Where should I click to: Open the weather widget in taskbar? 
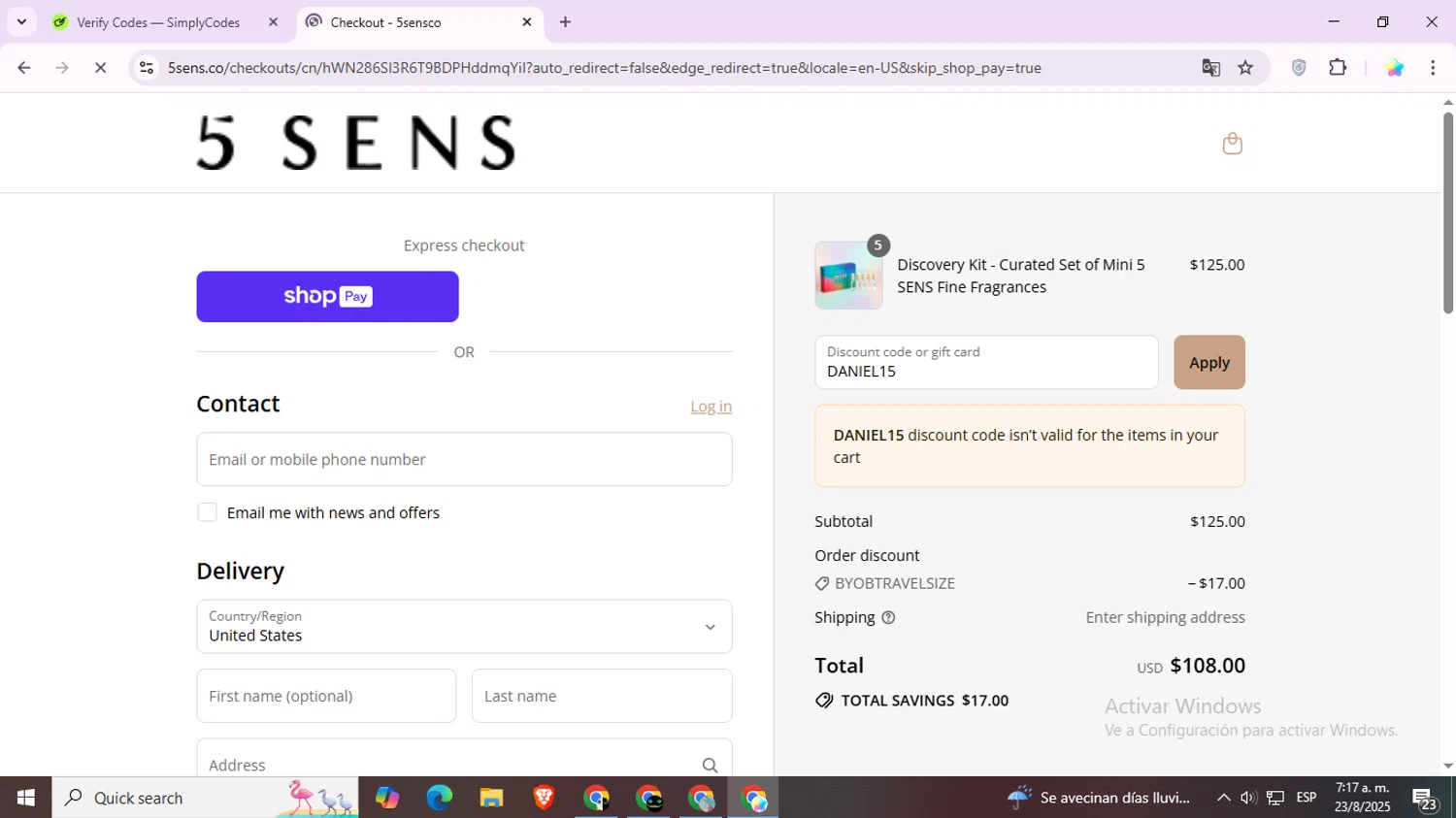[x=1099, y=798]
